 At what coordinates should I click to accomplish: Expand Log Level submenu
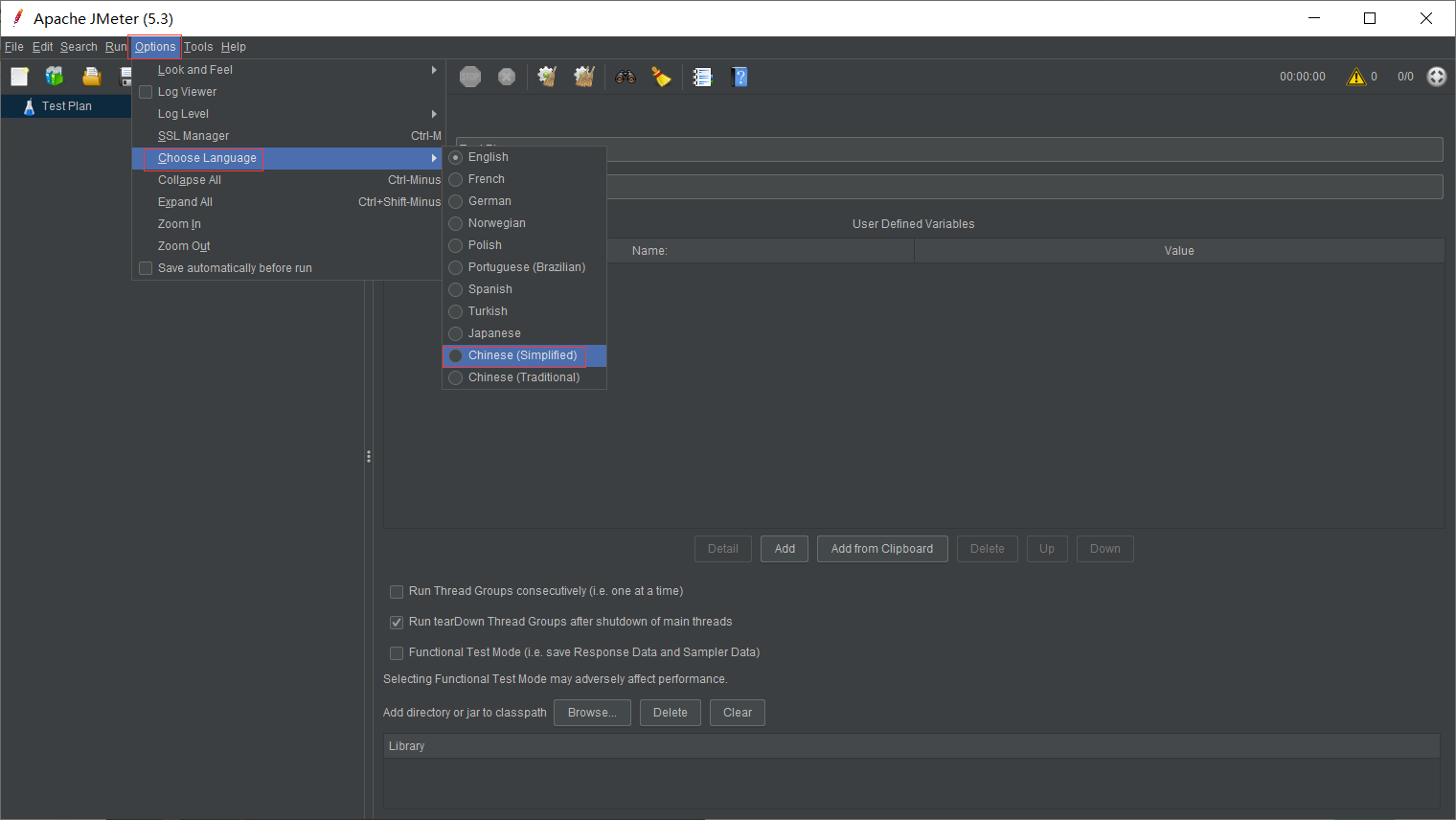point(286,114)
